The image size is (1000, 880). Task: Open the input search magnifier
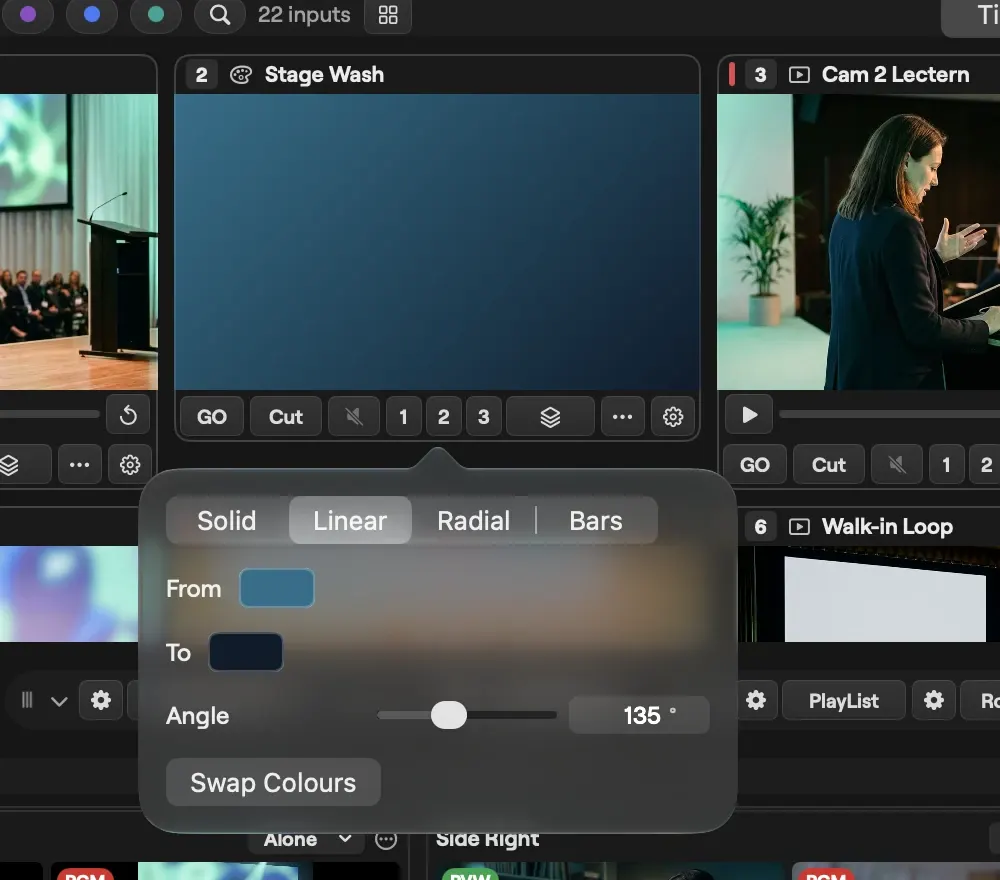(219, 15)
